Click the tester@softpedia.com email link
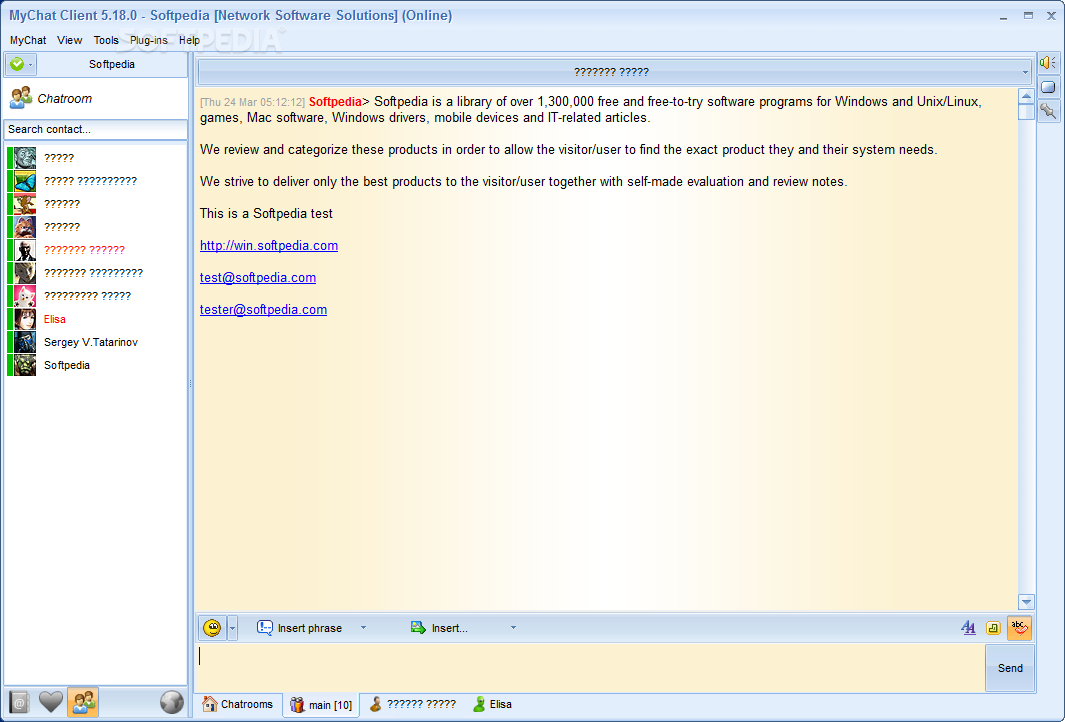 tap(264, 310)
